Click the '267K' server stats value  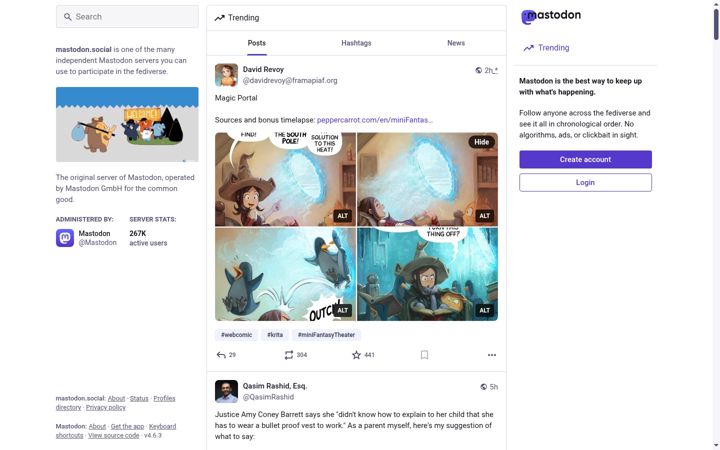(138, 234)
